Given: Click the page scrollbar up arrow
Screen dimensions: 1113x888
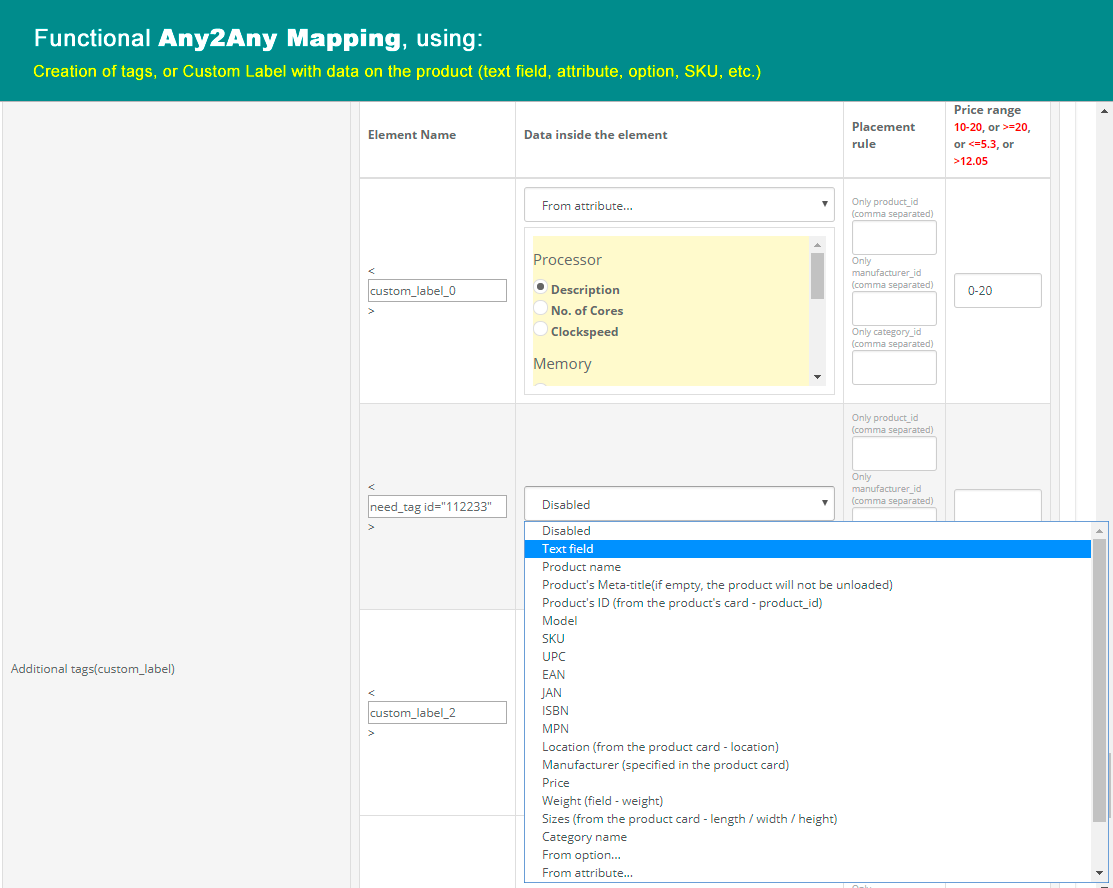Looking at the screenshot, I should point(1104,111).
